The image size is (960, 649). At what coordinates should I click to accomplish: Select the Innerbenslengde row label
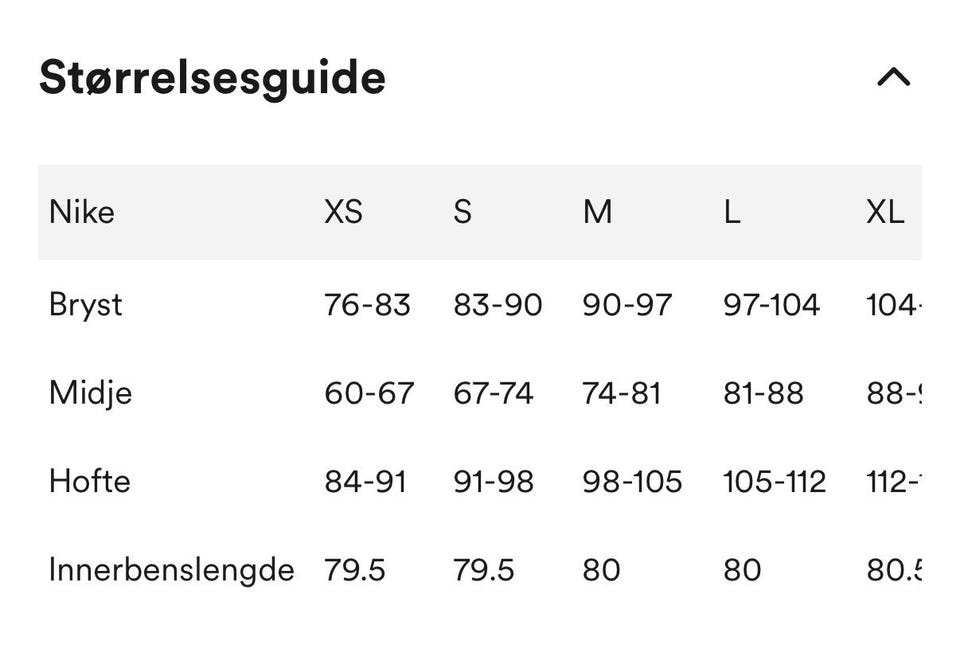[x=171, y=569]
